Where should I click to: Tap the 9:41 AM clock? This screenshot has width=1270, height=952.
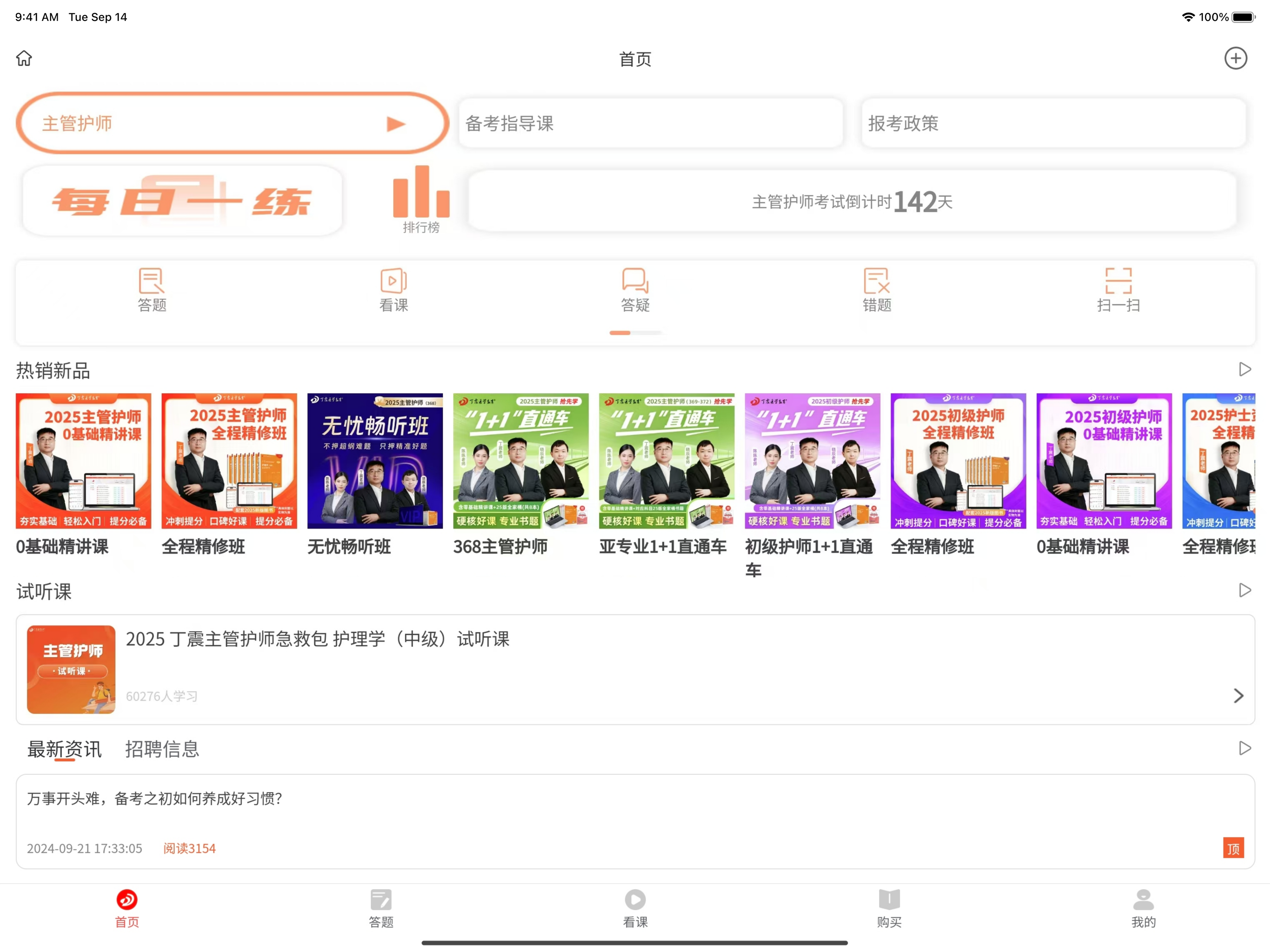coord(37,17)
